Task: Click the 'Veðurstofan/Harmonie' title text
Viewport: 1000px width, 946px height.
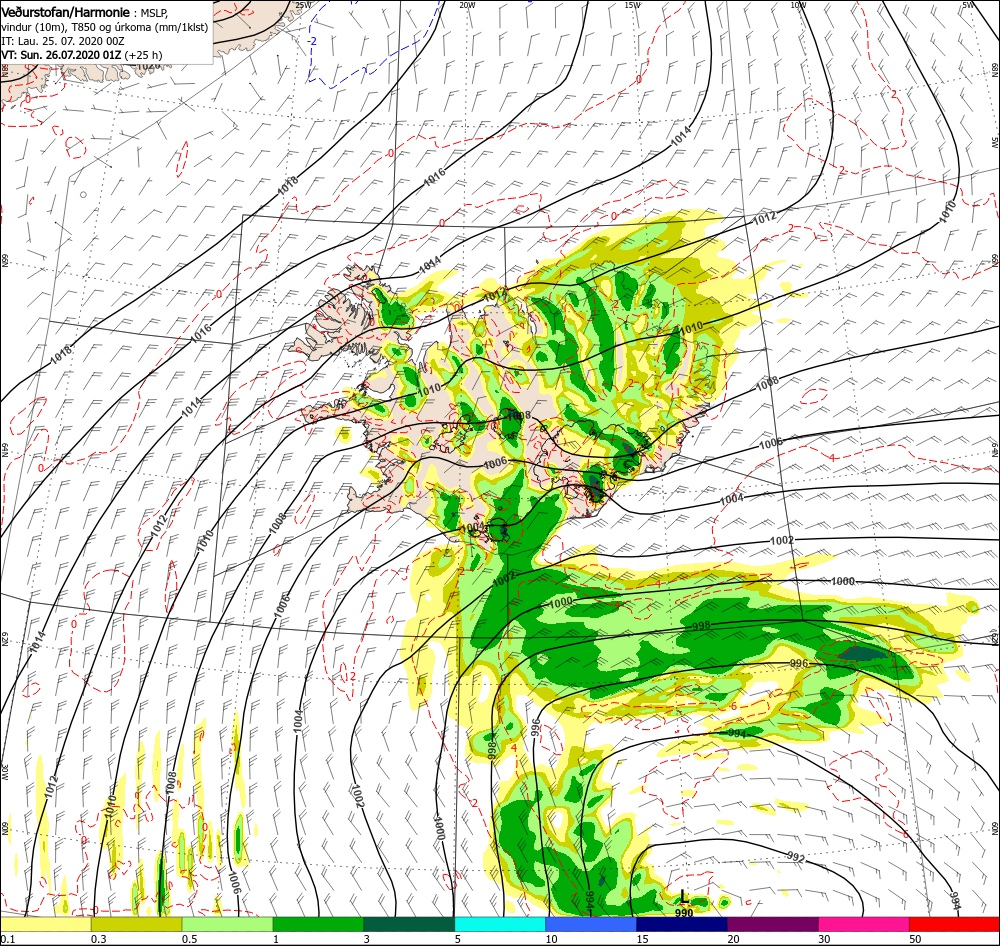Action: pyautogui.click(x=66, y=12)
